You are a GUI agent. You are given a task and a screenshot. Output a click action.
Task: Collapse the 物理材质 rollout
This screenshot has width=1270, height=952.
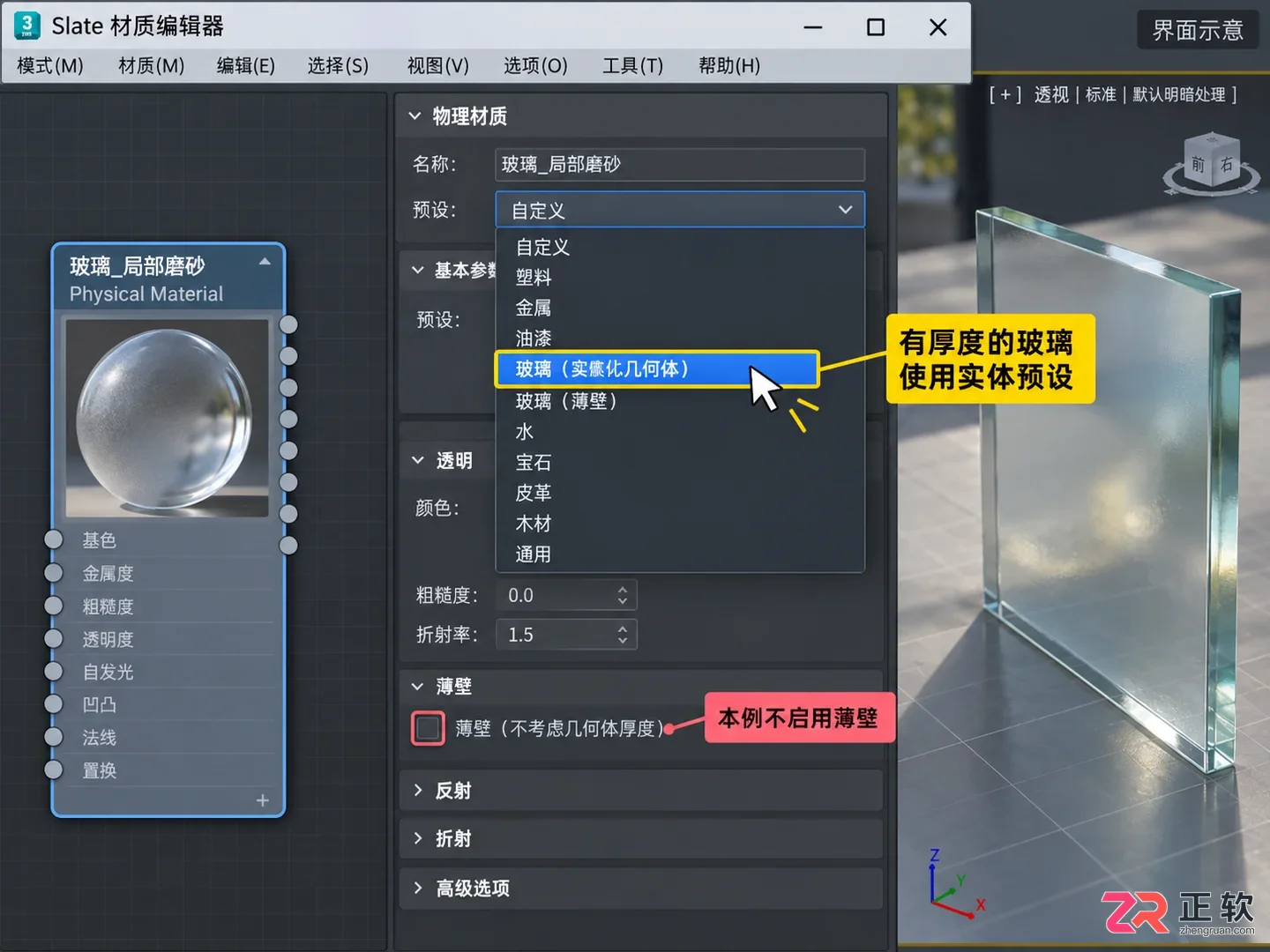415,115
